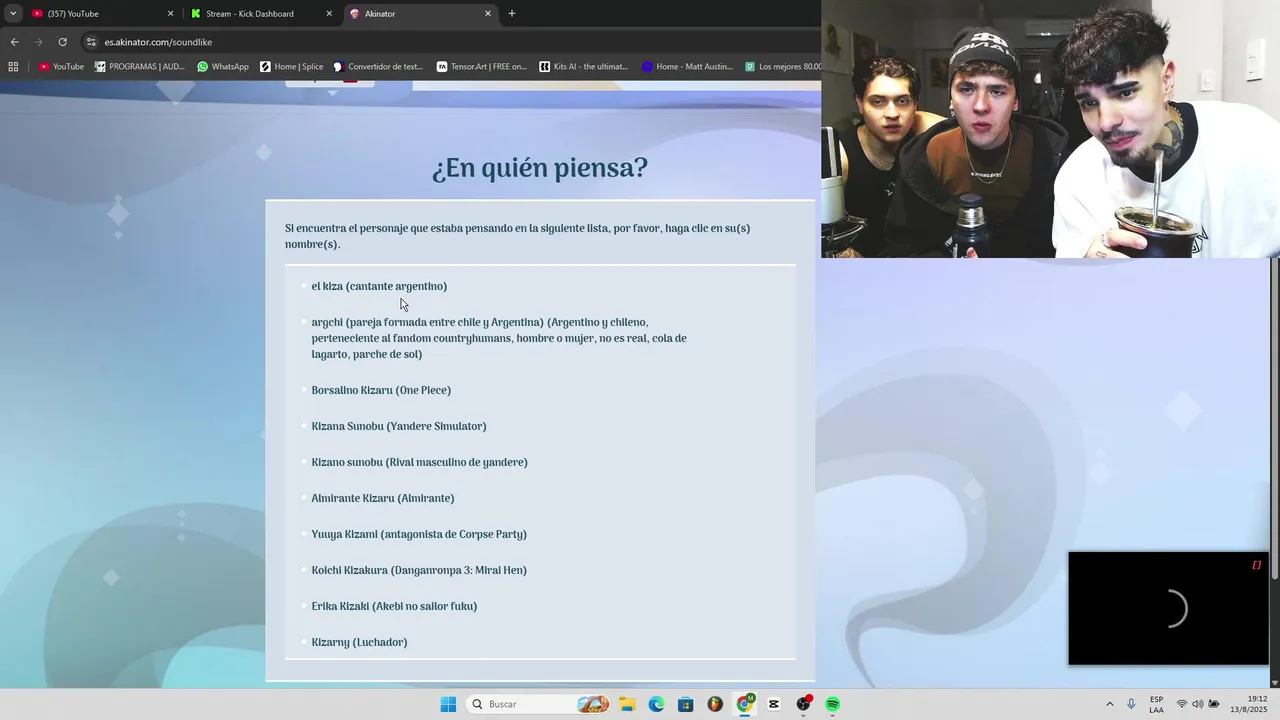Open FL Studio from the taskbar
The width and height of the screenshot is (1280, 720).
coord(714,704)
